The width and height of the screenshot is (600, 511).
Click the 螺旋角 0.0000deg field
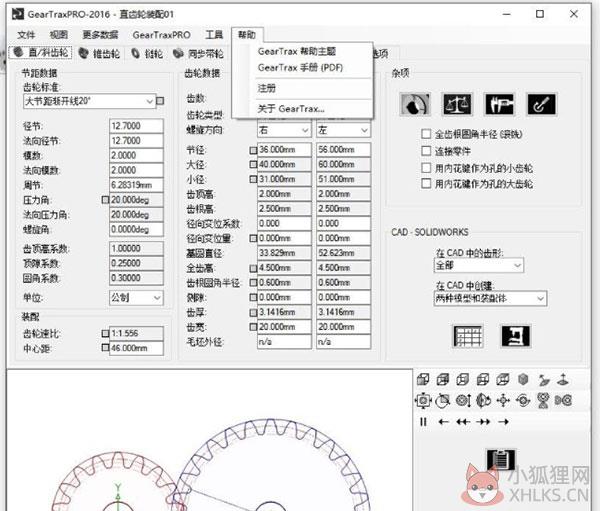(x=136, y=229)
